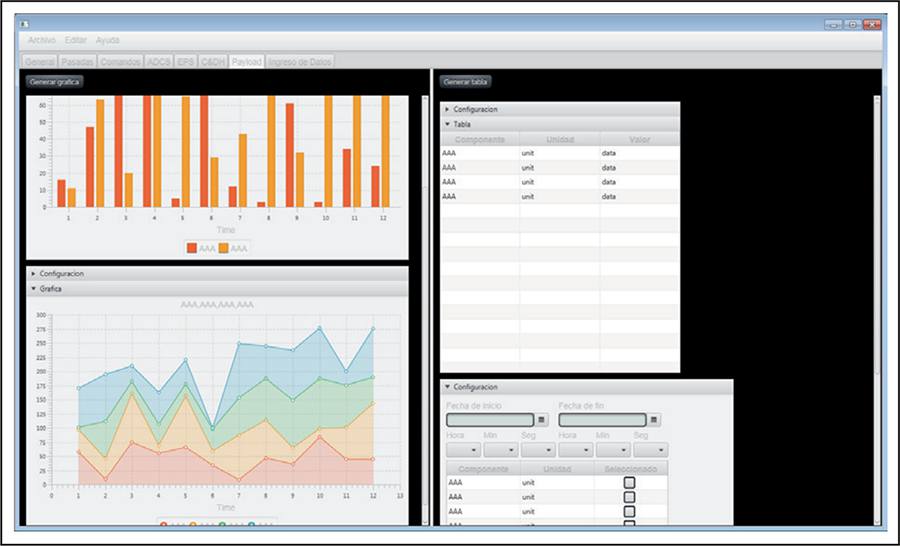The width and height of the screenshot is (900, 546).
Task: Switch to the General tab
Action: (40, 61)
